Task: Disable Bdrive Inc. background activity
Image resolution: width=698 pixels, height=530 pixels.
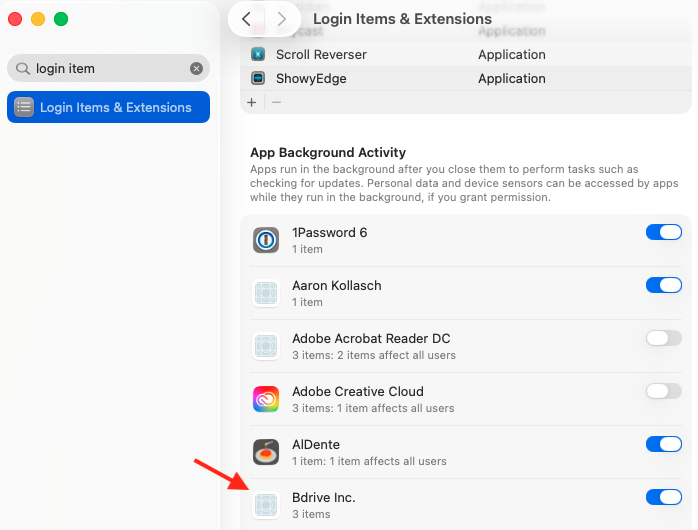Action: (663, 497)
